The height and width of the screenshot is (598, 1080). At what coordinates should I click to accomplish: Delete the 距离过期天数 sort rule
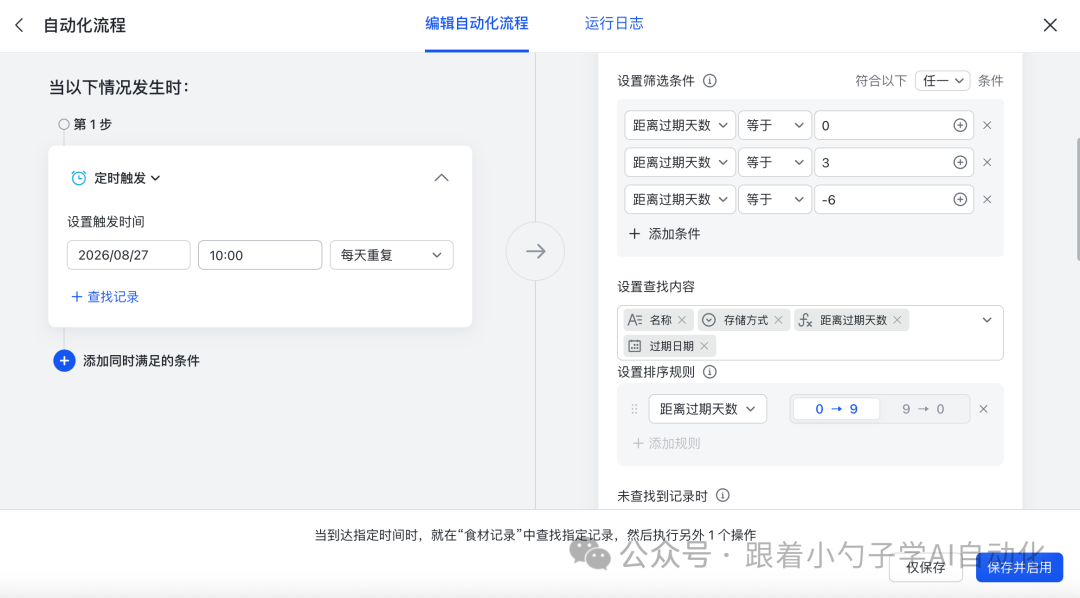pyautogui.click(x=984, y=409)
